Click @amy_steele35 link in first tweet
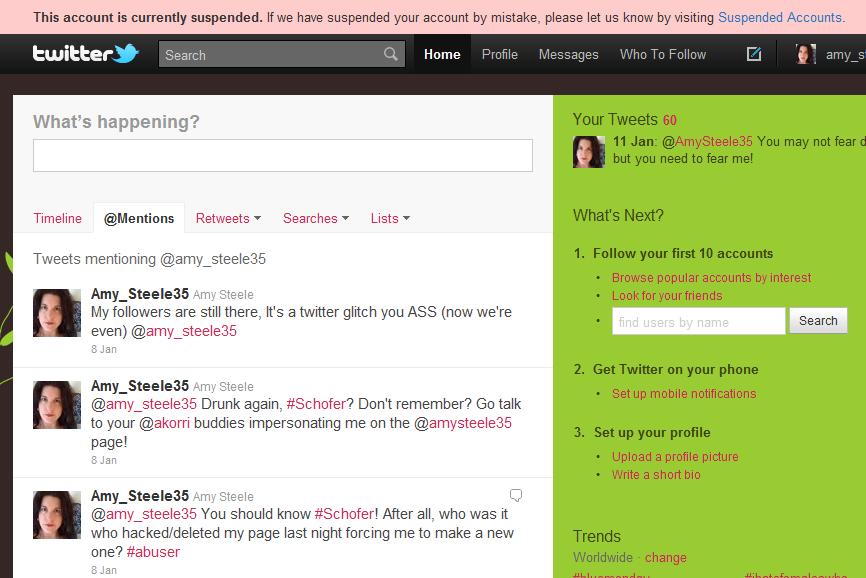 (x=184, y=331)
